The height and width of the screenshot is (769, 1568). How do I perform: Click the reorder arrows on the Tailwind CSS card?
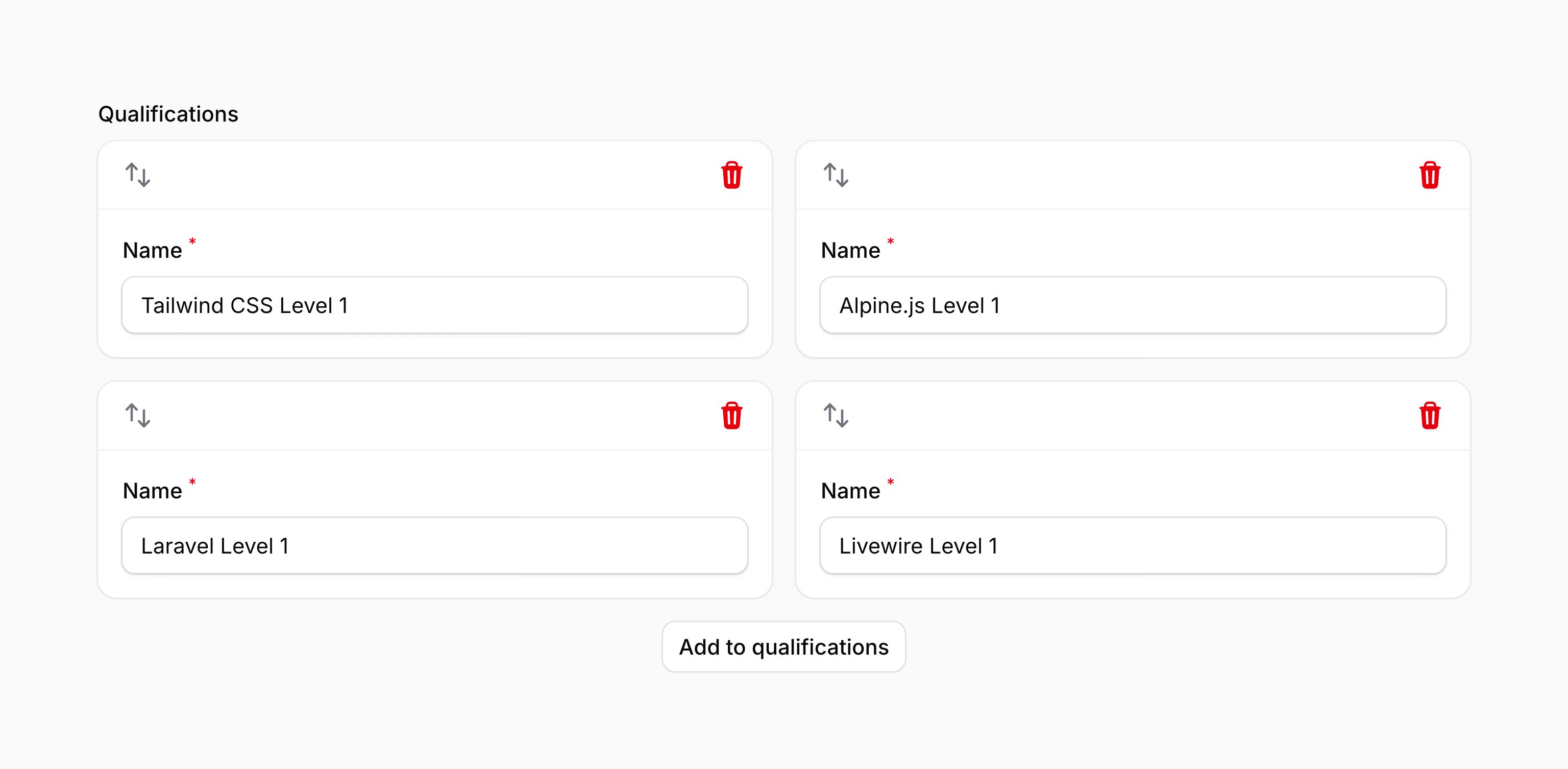coord(138,175)
